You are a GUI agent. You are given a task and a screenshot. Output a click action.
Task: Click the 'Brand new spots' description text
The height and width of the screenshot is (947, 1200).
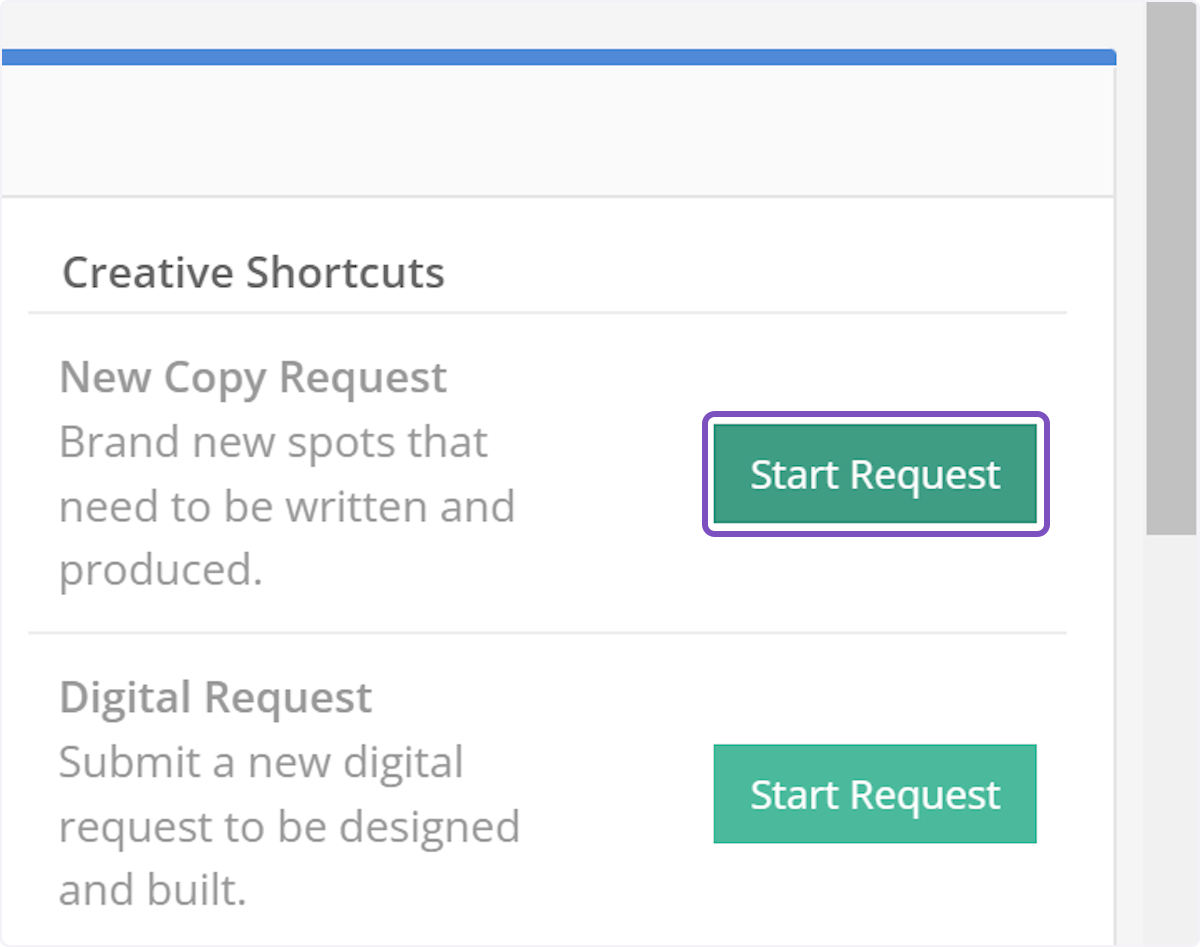tap(273, 442)
